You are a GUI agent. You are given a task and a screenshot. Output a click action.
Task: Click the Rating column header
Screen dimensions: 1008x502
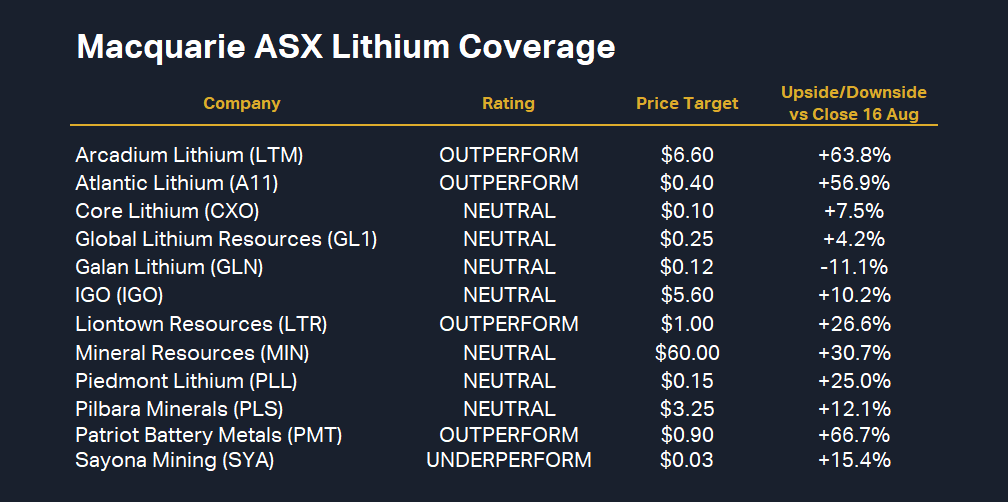[x=508, y=103]
